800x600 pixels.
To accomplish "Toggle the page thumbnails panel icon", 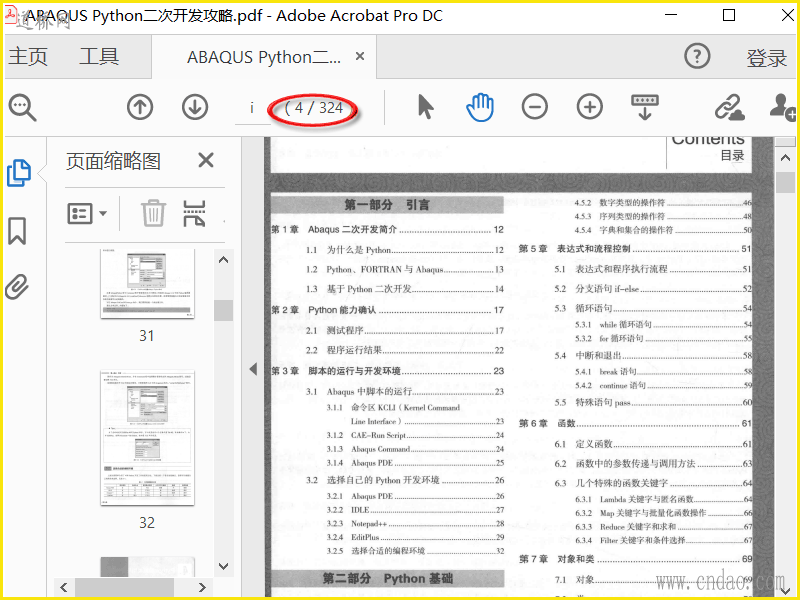I will [x=19, y=173].
